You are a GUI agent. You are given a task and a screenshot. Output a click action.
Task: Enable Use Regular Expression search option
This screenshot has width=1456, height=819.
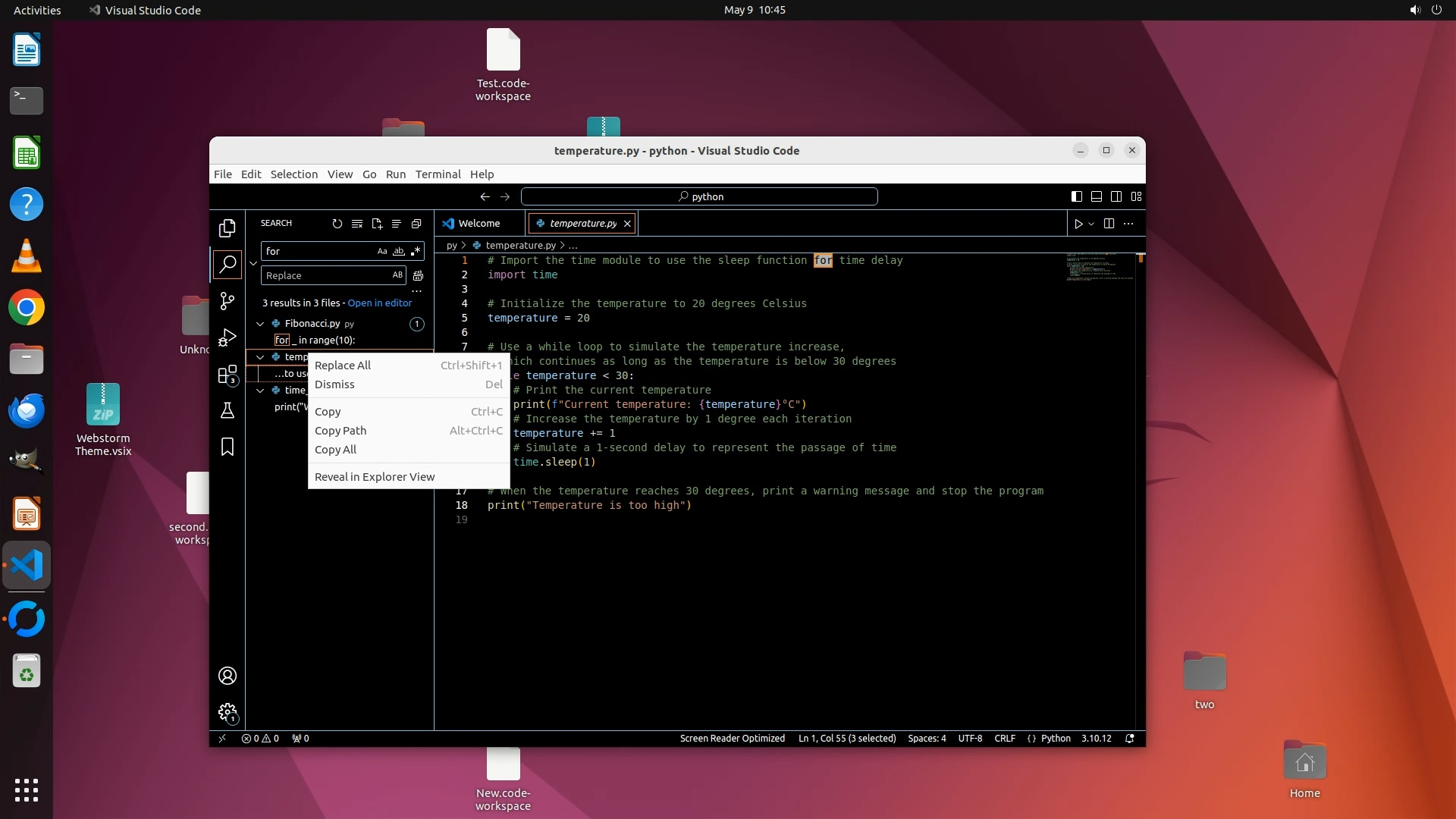click(416, 251)
